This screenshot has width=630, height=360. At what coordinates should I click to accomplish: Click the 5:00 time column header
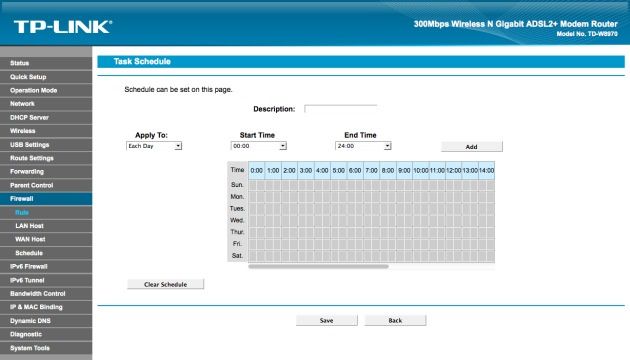coord(339,170)
